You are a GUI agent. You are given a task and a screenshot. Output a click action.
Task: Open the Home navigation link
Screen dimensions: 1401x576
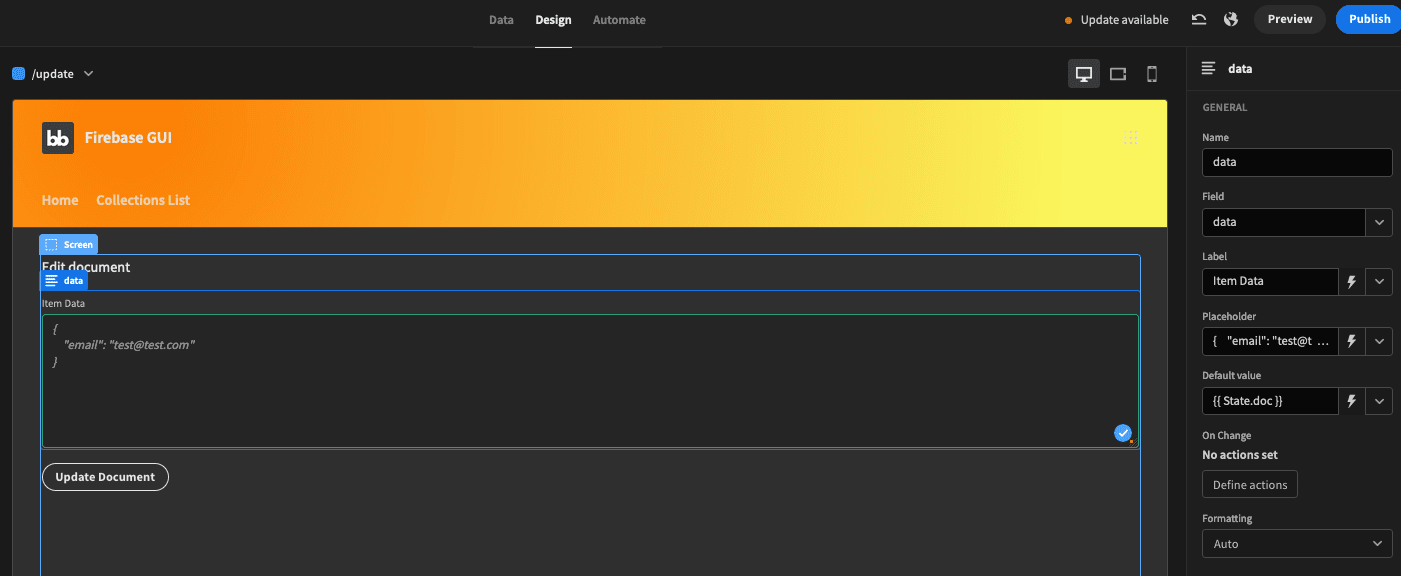pyautogui.click(x=60, y=200)
